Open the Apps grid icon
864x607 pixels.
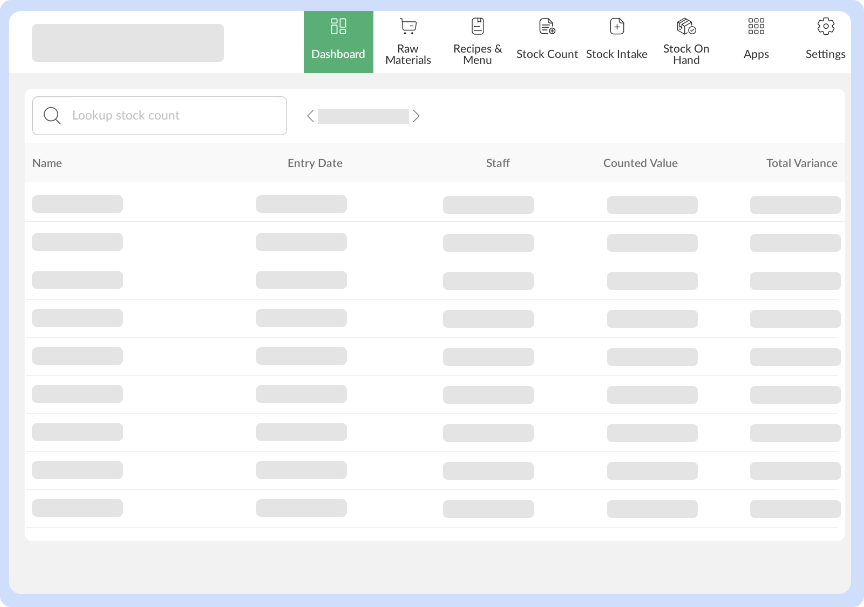point(756,26)
